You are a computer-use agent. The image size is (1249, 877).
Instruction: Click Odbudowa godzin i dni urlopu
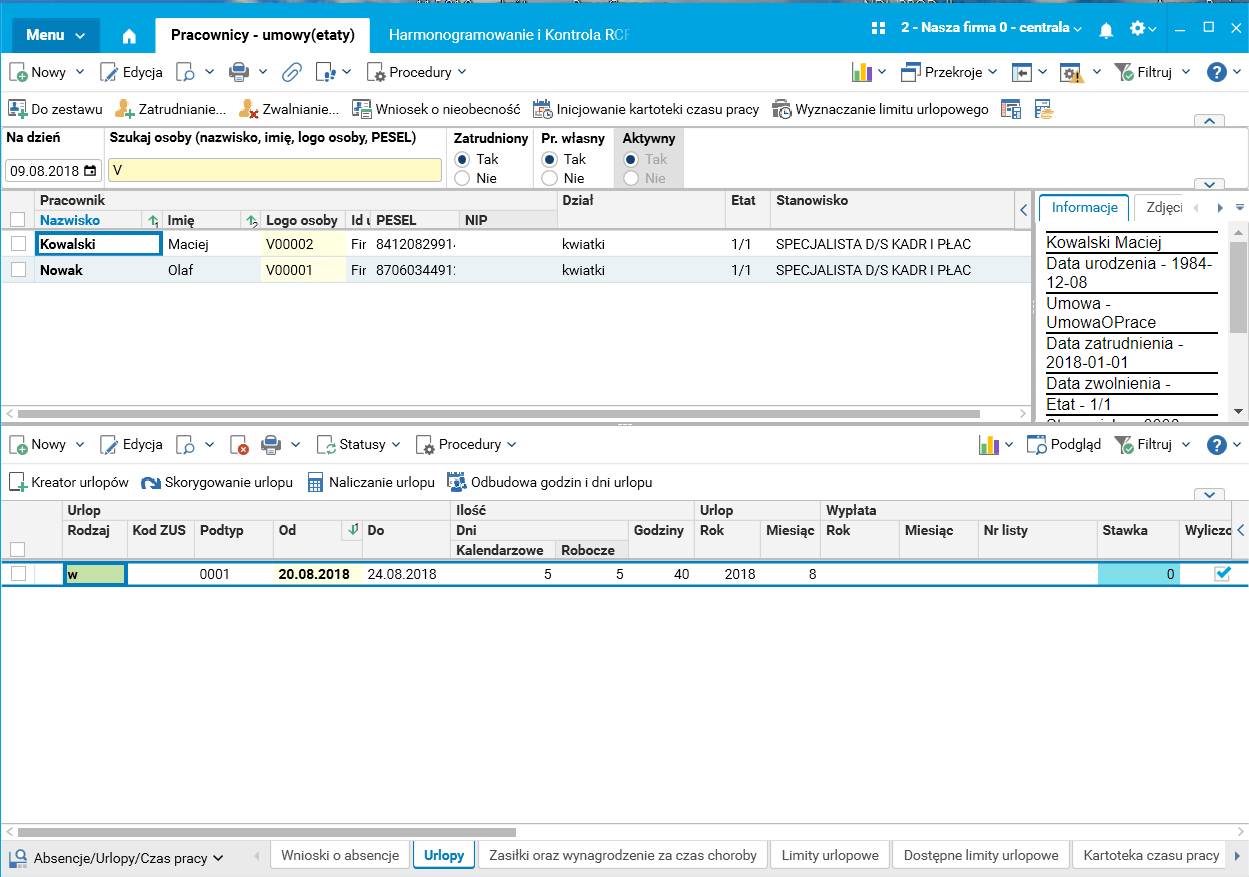point(549,482)
